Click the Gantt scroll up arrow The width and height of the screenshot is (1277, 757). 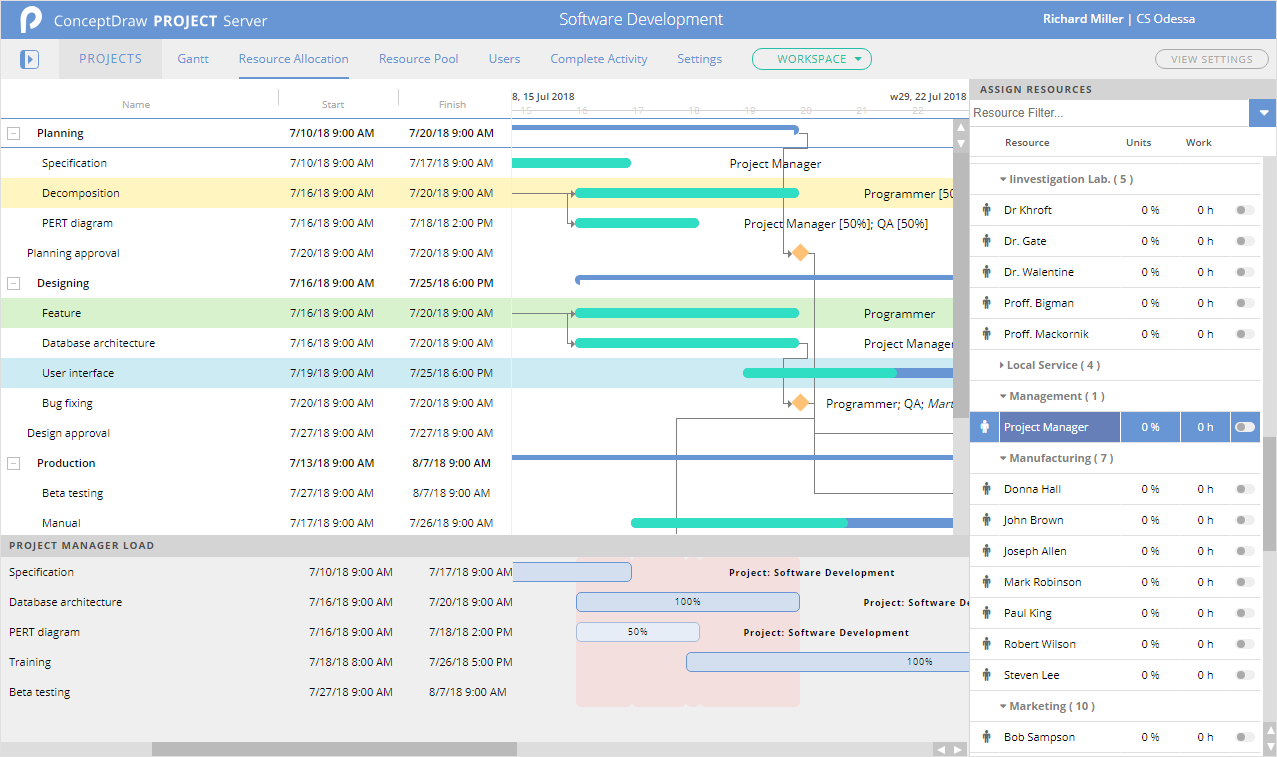tap(961, 128)
